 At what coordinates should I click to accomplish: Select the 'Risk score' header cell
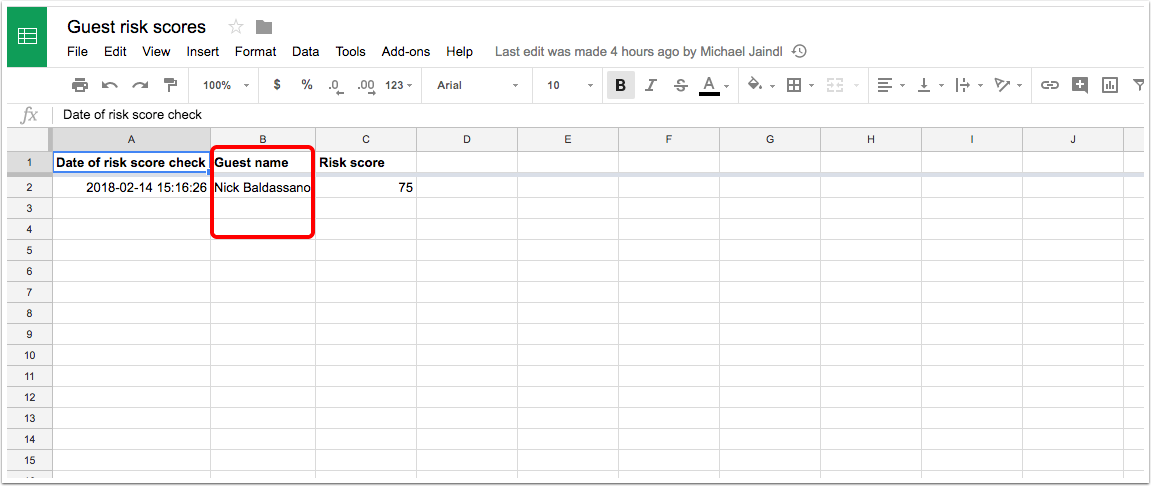pyautogui.click(x=366, y=162)
